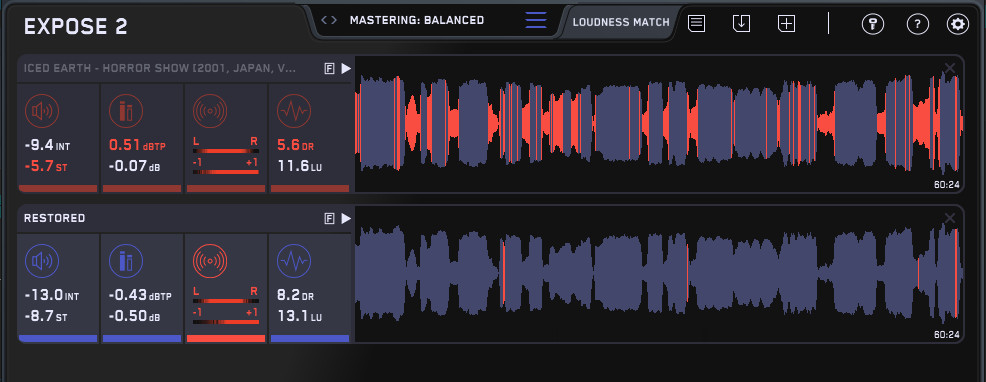986x382 pixels.
Task: Click blue loudness speaker icon of Restored track
Action: click(42, 261)
